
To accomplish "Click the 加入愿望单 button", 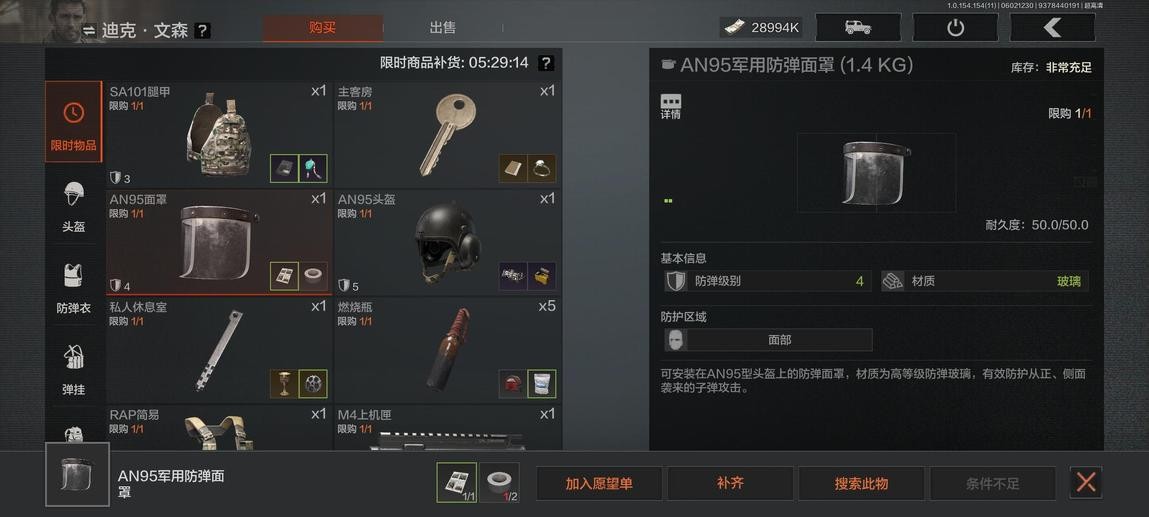I will (x=599, y=483).
